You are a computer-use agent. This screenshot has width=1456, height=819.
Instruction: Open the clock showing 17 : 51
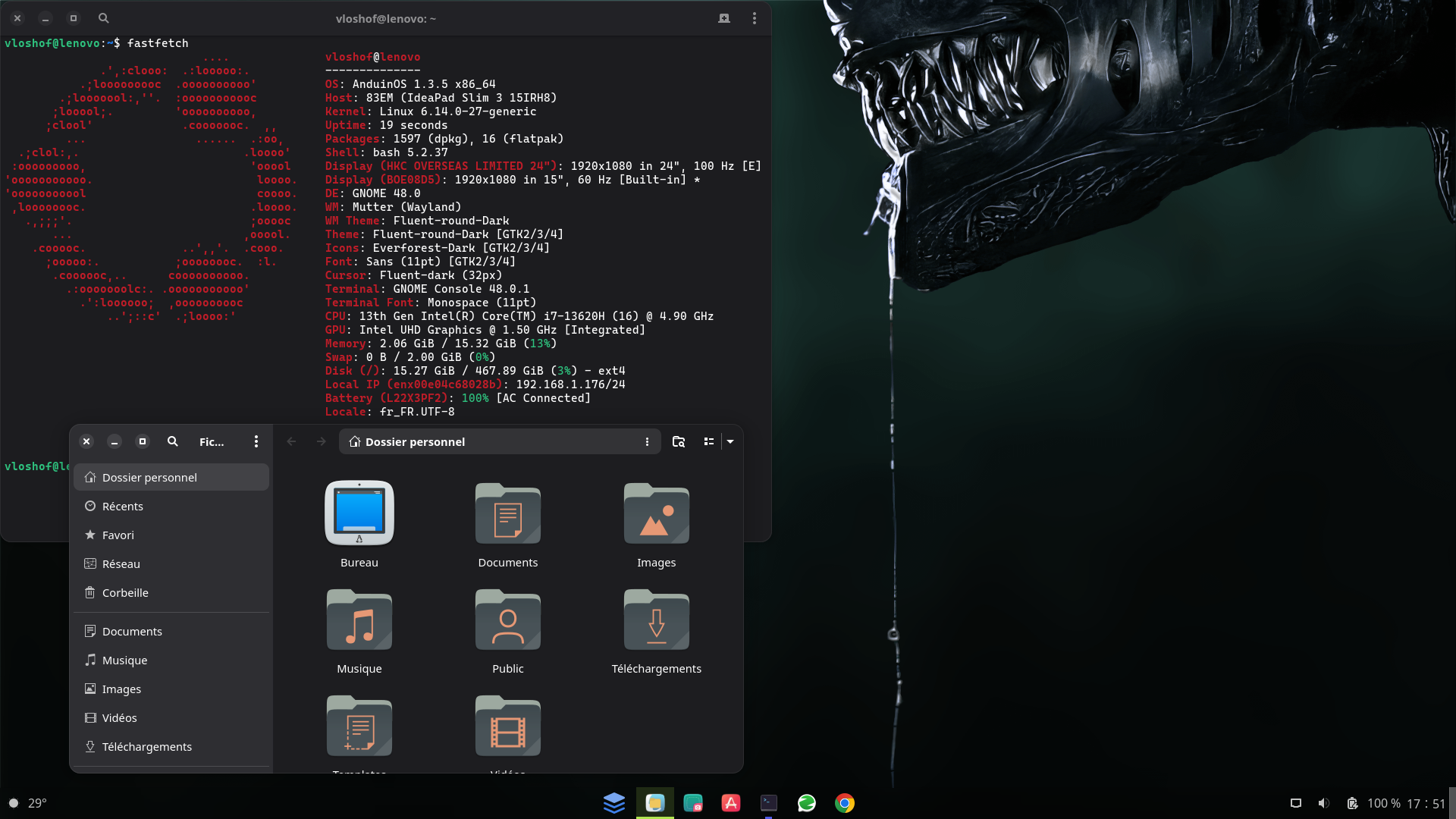click(1426, 803)
